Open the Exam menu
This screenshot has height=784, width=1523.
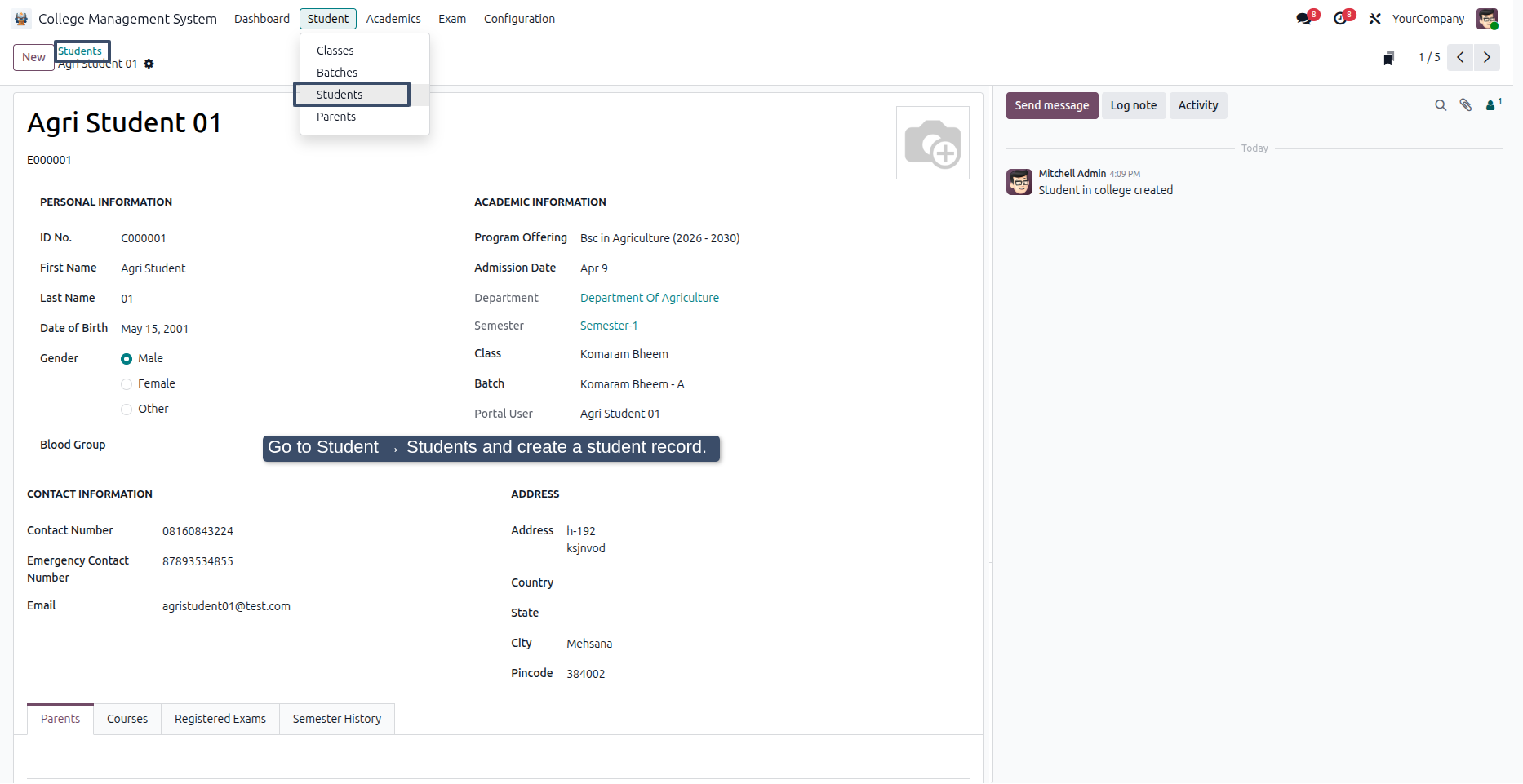coord(452,19)
